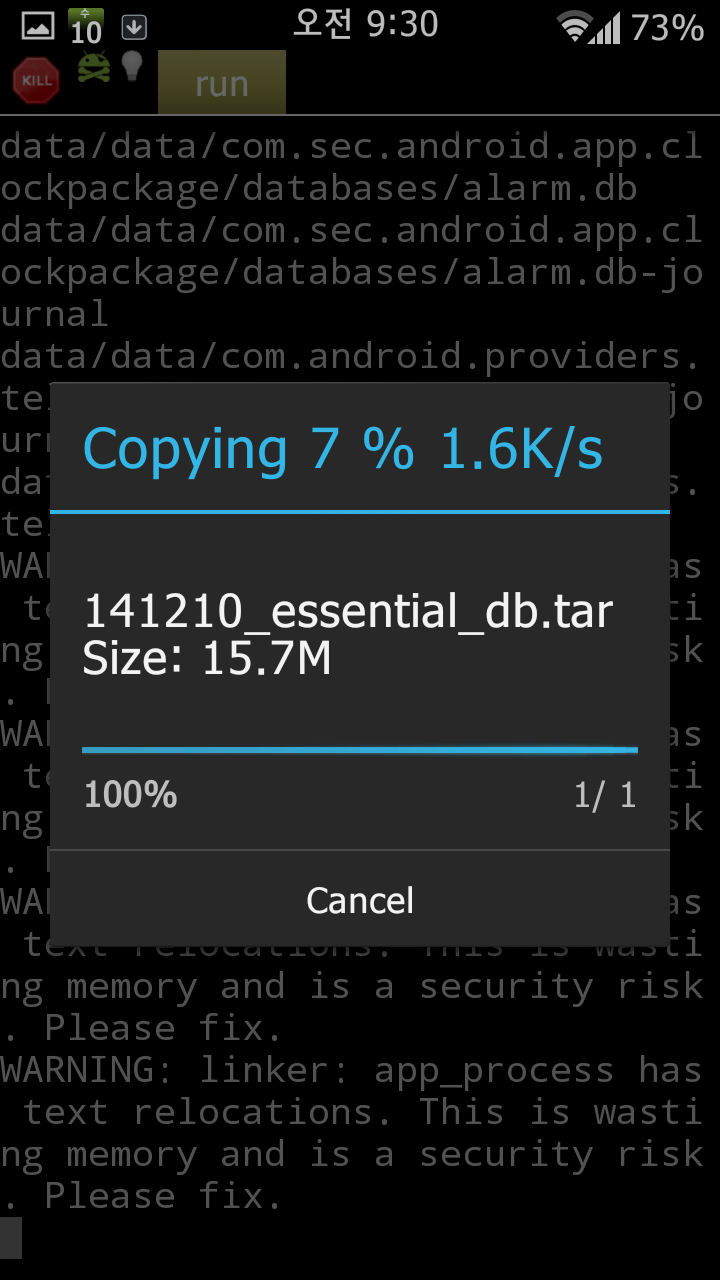Open the calendar notification showing 10
This screenshot has width=720, height=1280.
tap(86, 27)
